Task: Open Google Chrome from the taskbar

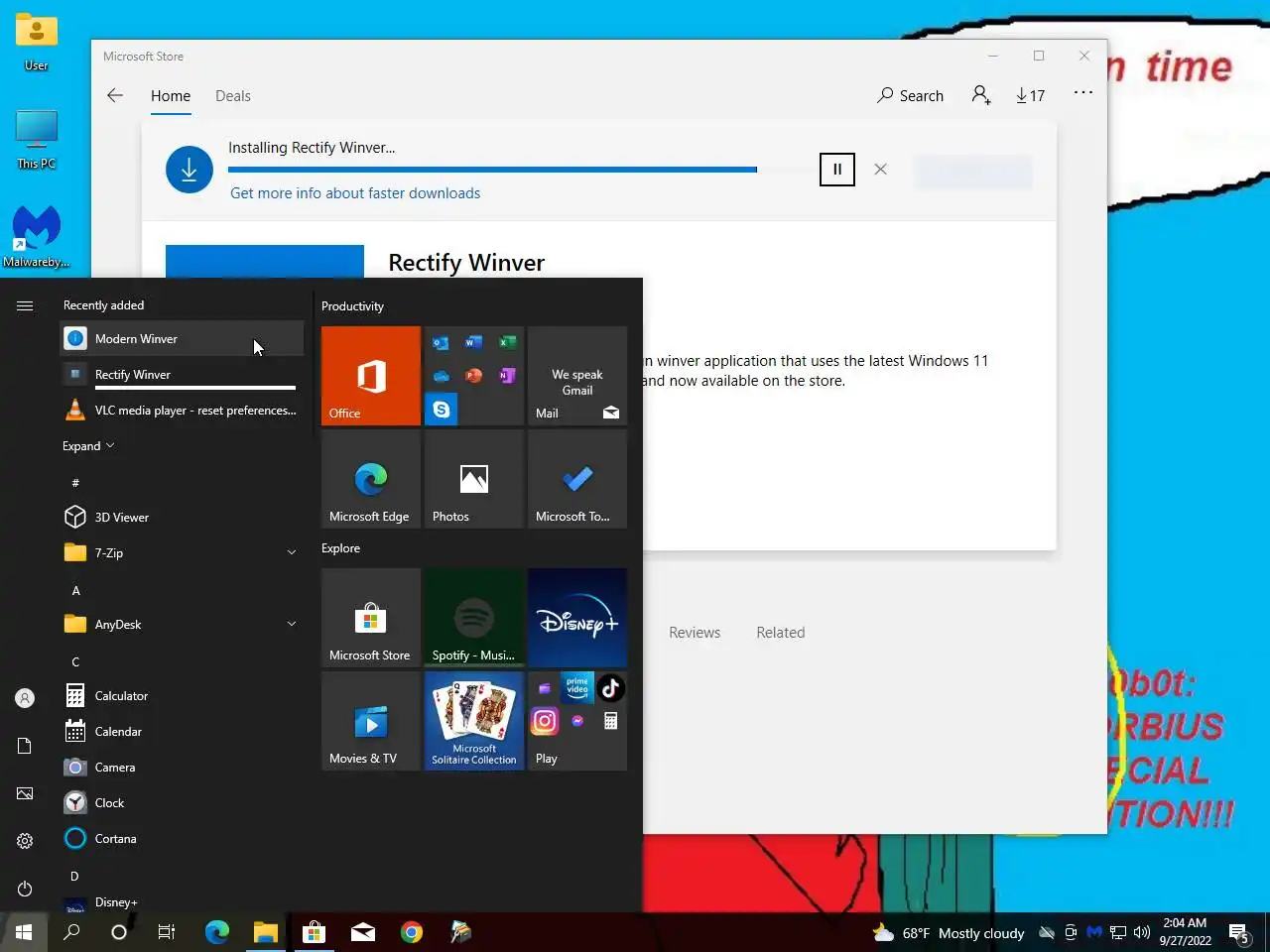Action: click(x=412, y=932)
